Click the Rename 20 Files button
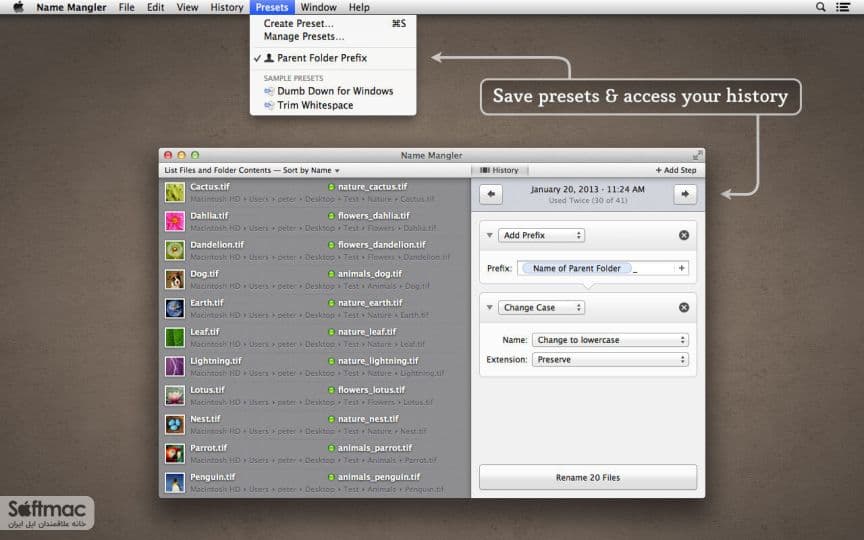Screen dimensions: 864x540 click(588, 477)
